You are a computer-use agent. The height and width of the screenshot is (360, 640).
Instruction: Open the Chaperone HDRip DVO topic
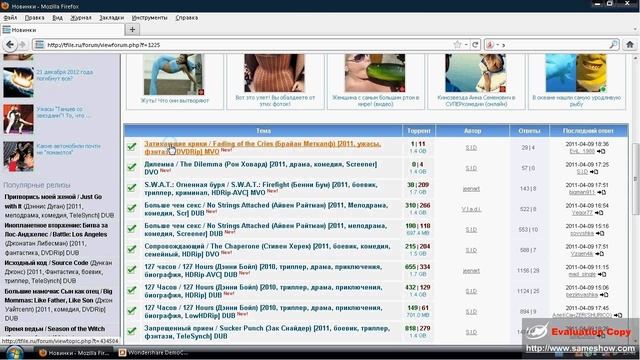[267, 250]
